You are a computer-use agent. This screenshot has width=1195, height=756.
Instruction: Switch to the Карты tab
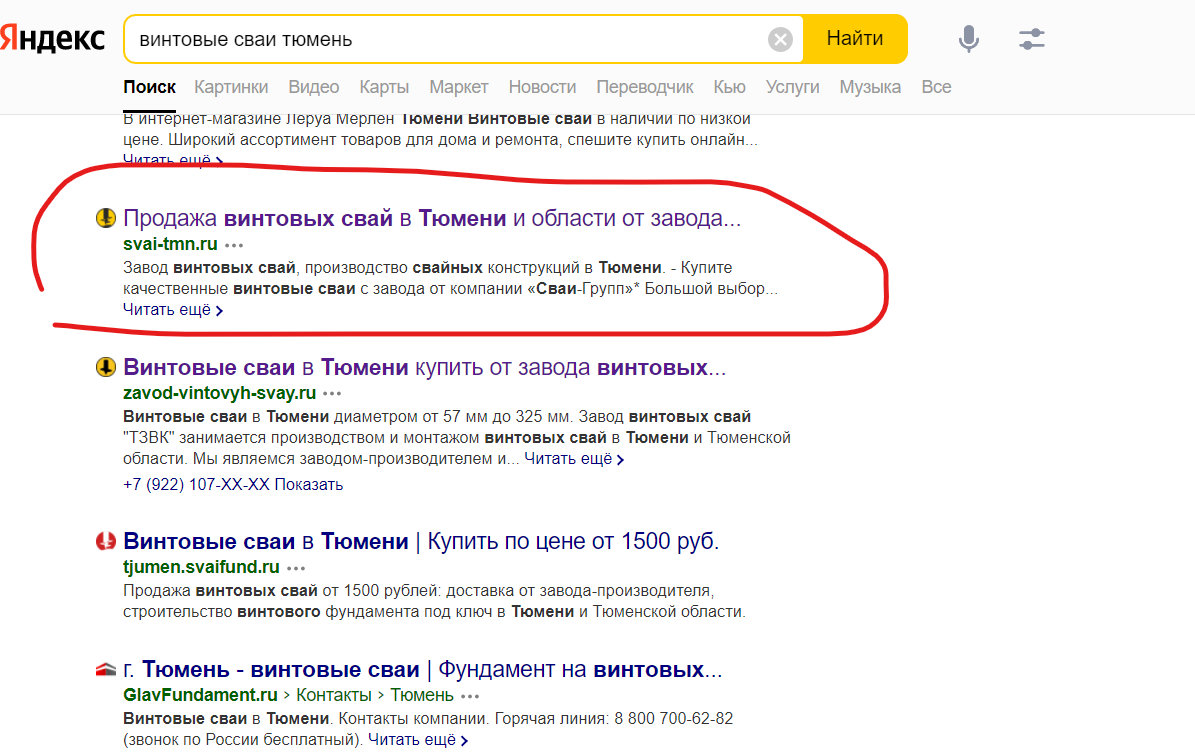click(x=384, y=87)
